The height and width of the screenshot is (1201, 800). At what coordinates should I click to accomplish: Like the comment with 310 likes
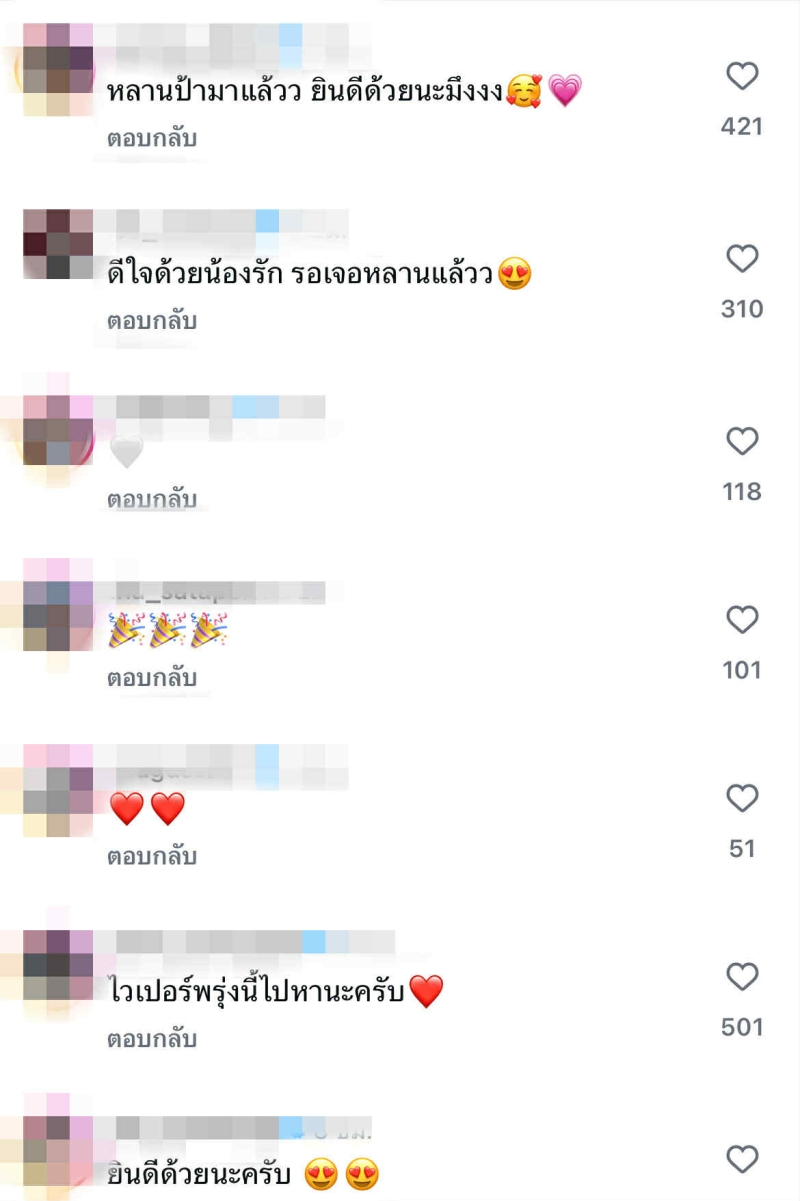[x=742, y=259]
